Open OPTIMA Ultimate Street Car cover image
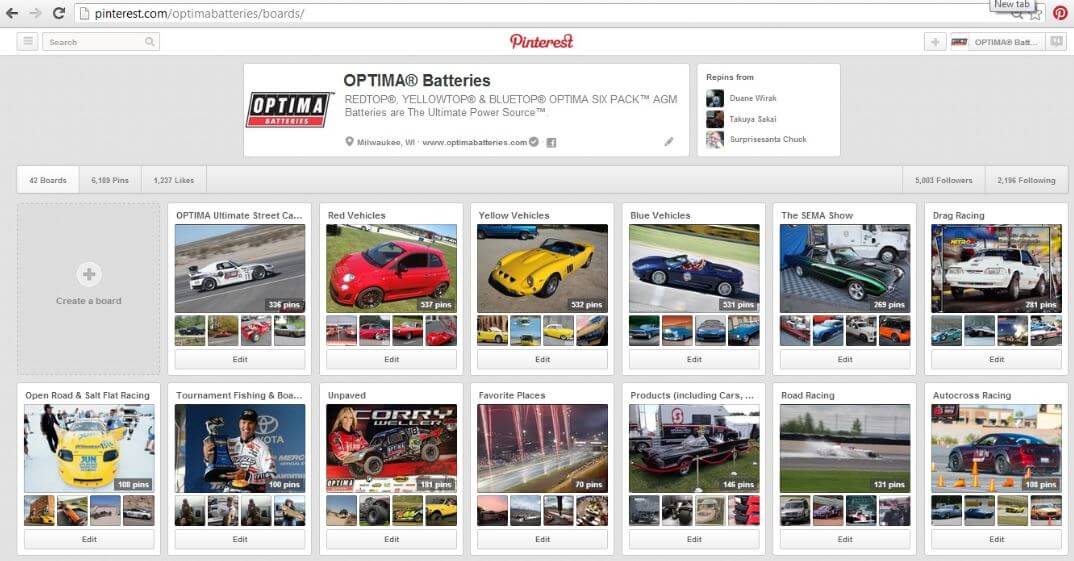Viewport: 1074px width, 561px height. coord(240,269)
